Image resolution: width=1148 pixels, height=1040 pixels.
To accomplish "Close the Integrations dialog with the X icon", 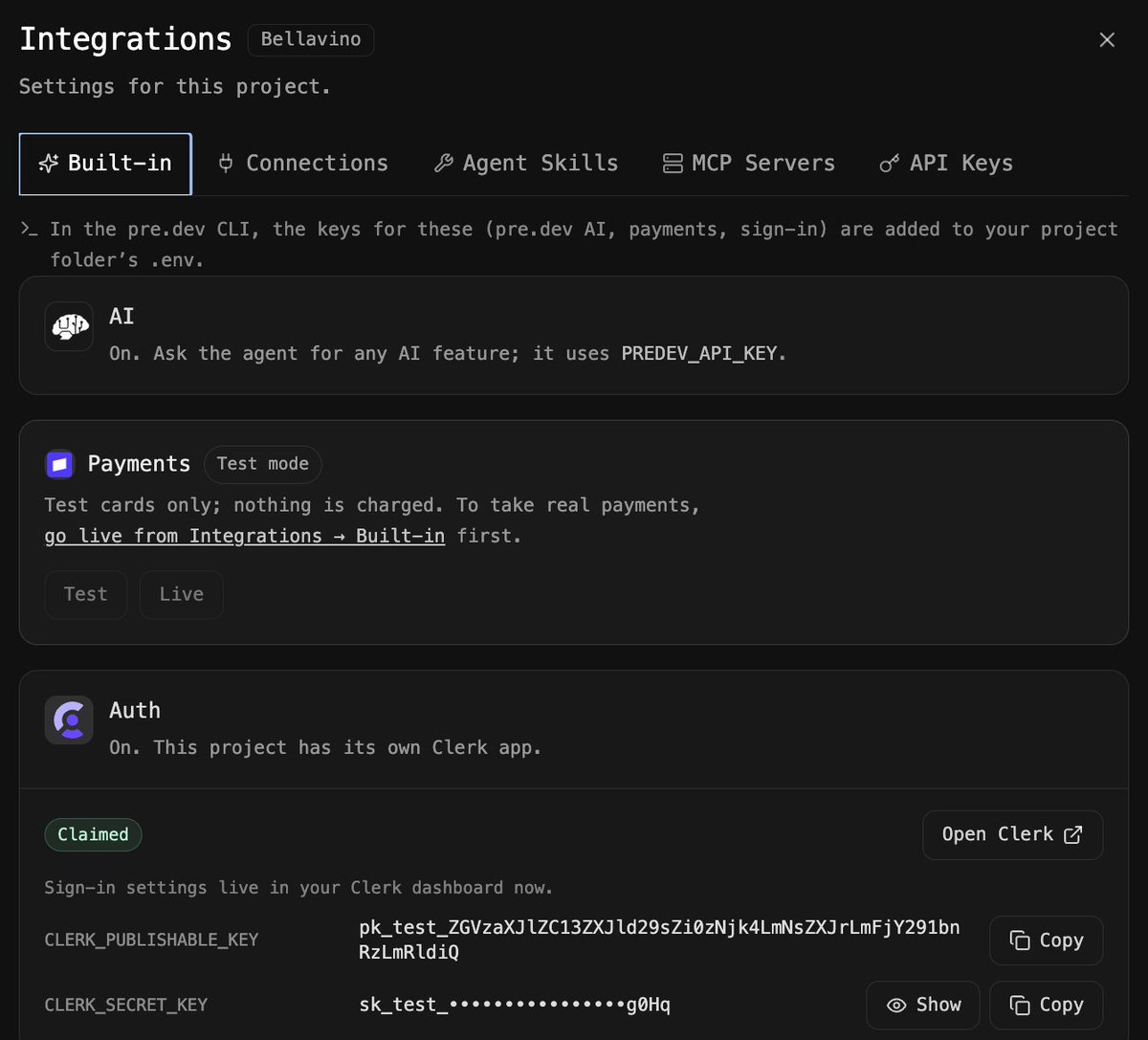I will click(x=1107, y=40).
